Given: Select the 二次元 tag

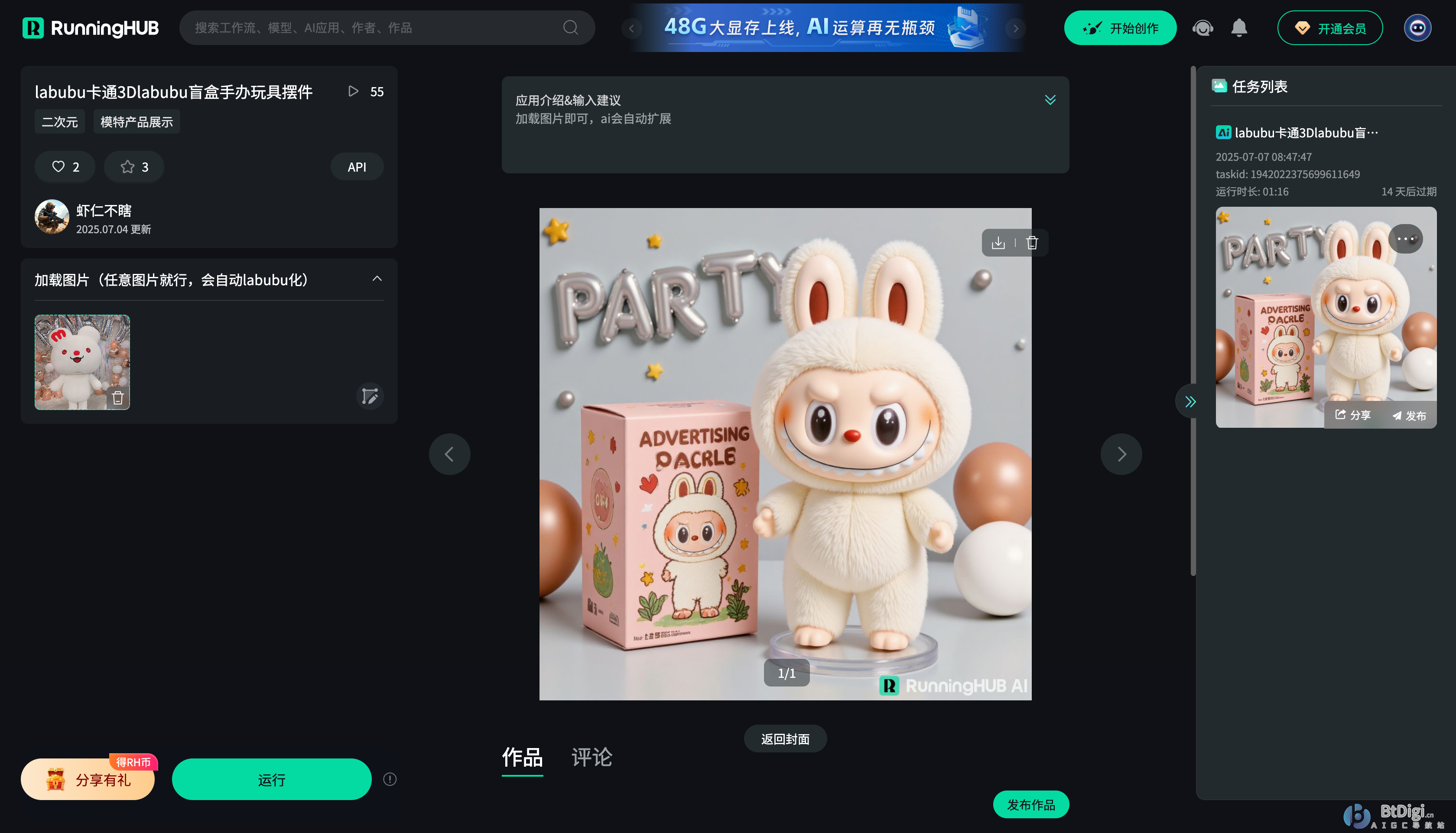Looking at the screenshot, I should [59, 122].
